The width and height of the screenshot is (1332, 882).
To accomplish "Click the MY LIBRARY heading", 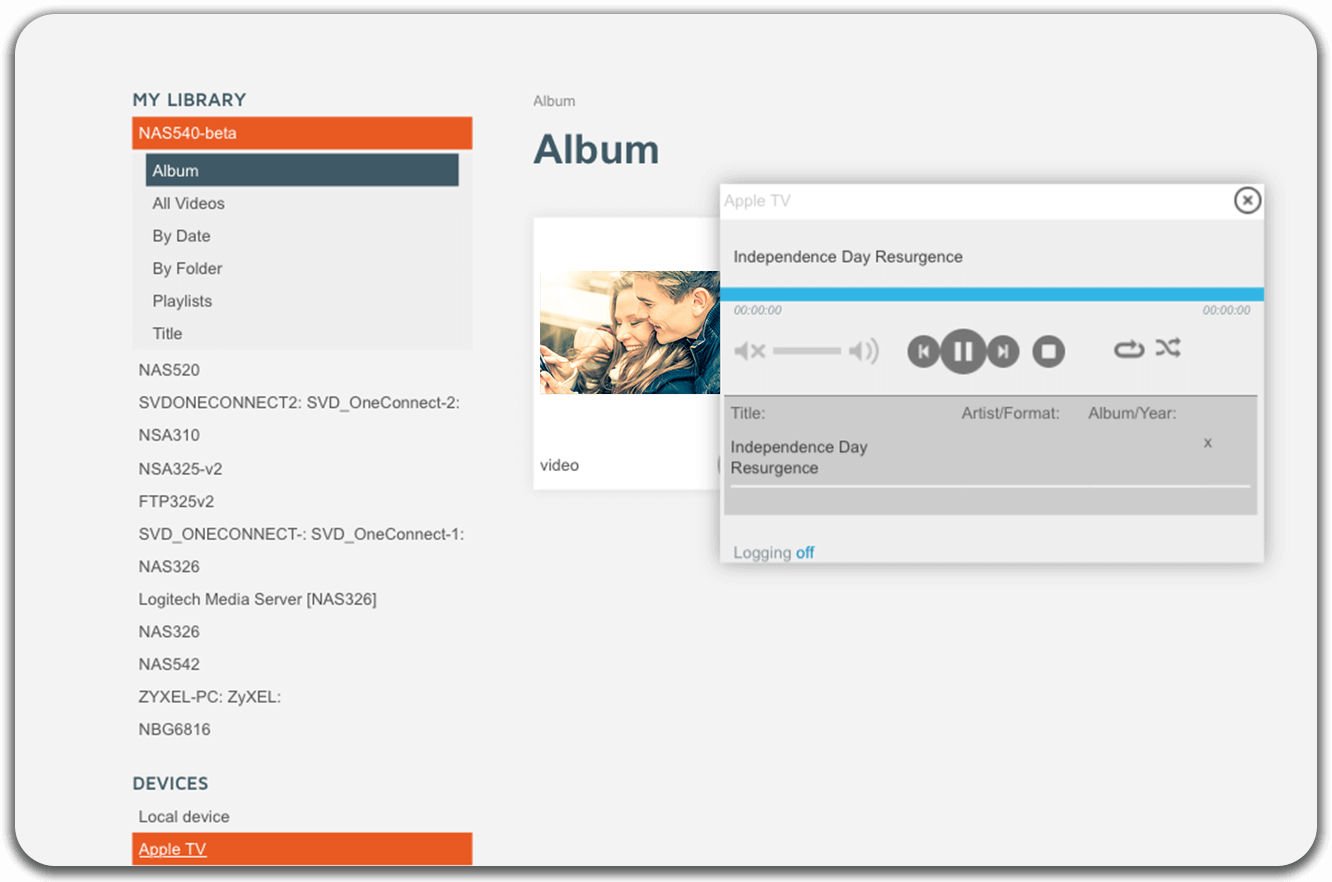I will 189,100.
